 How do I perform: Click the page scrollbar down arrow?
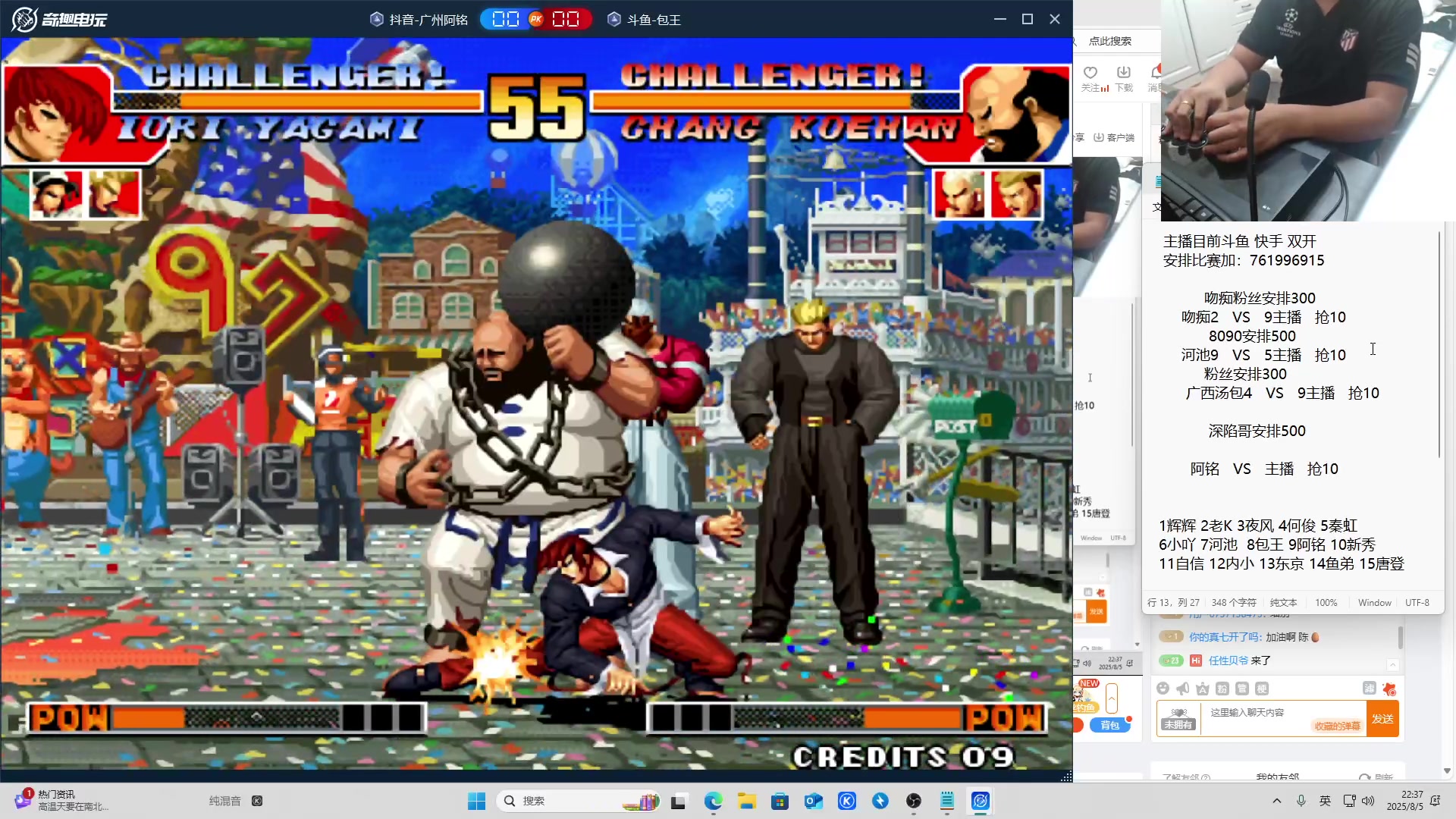pos(1447,770)
